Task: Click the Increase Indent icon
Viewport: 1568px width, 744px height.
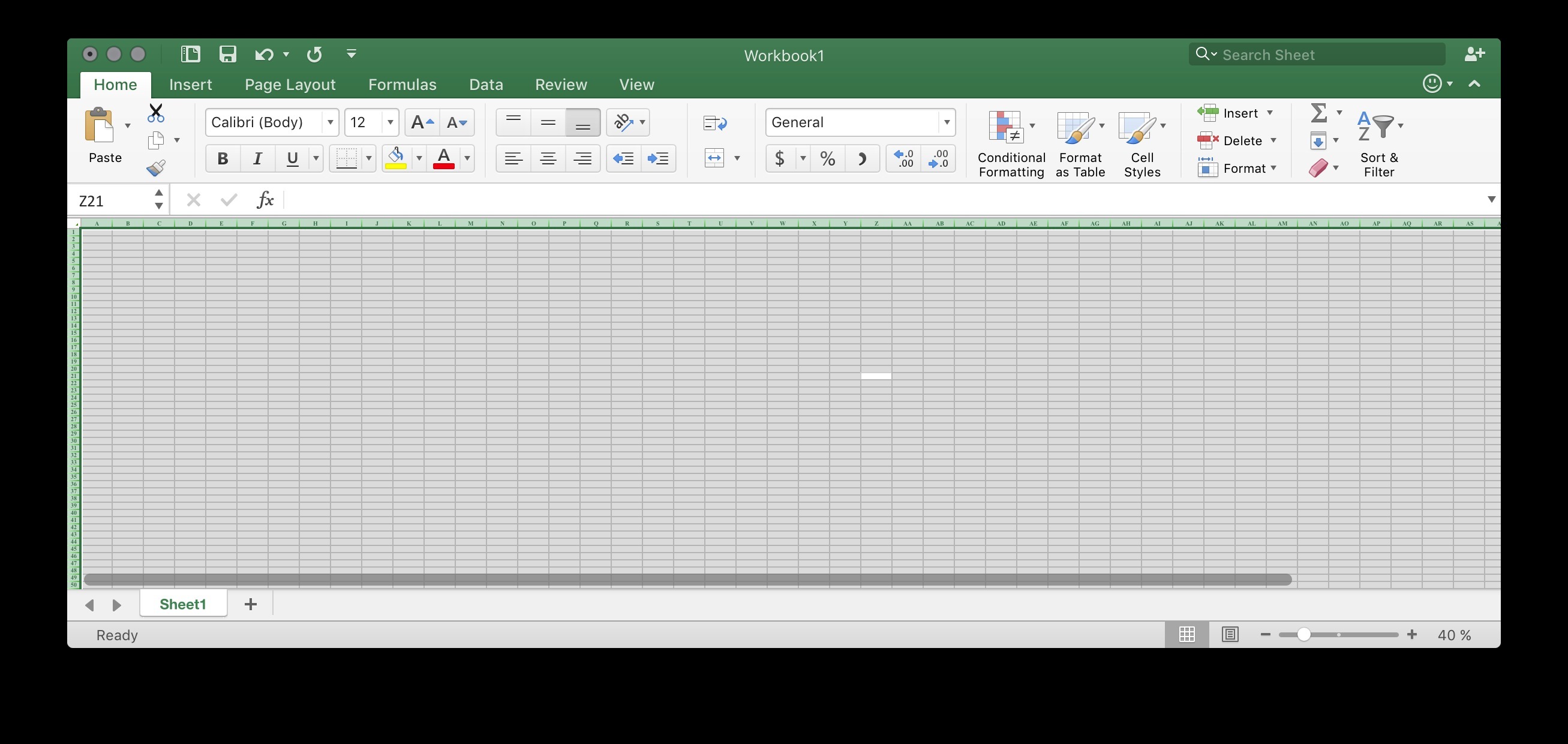Action: coord(658,158)
